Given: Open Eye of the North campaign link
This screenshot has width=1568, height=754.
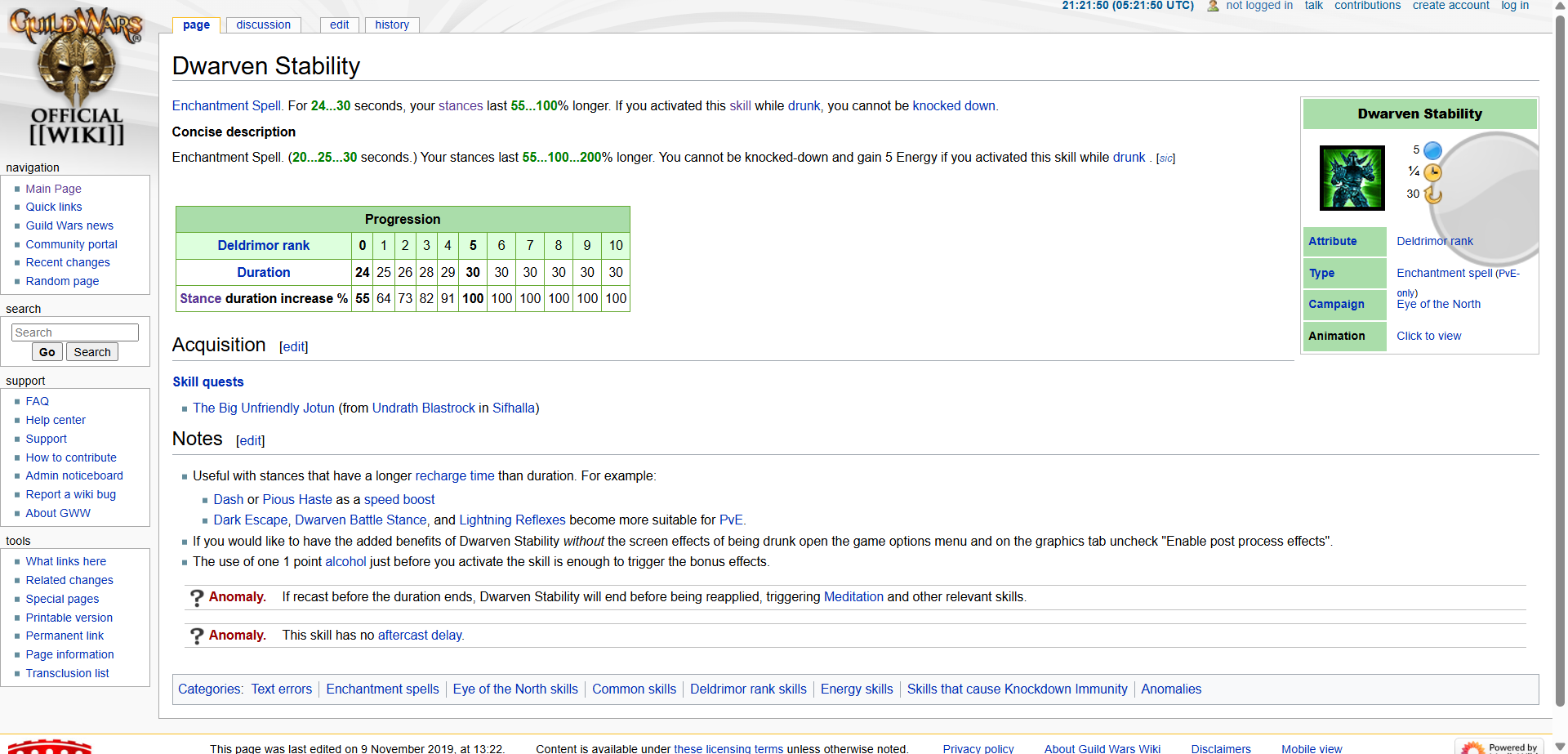Looking at the screenshot, I should pos(1438,304).
